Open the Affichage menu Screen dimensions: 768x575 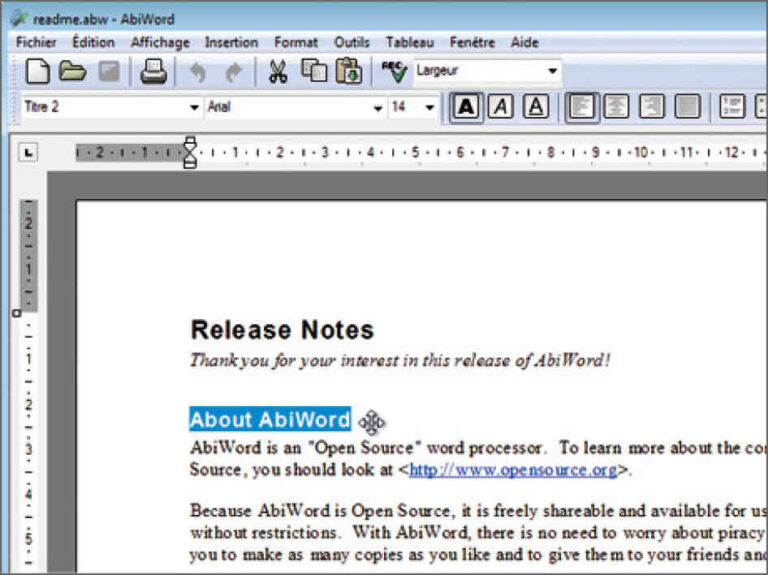coord(160,43)
